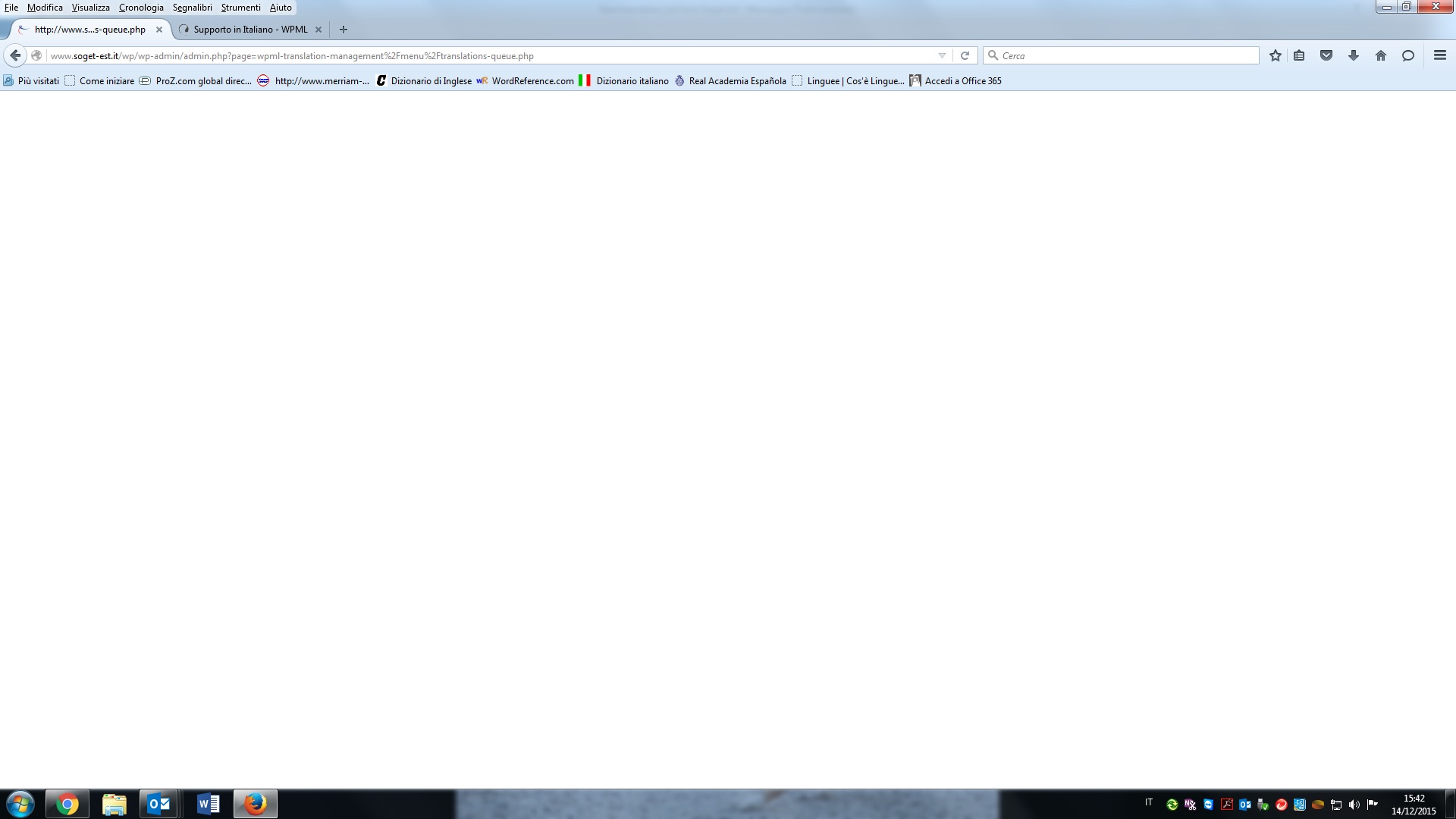The width and height of the screenshot is (1456, 819).
Task: Open the Cronologia menu
Action: (x=141, y=8)
